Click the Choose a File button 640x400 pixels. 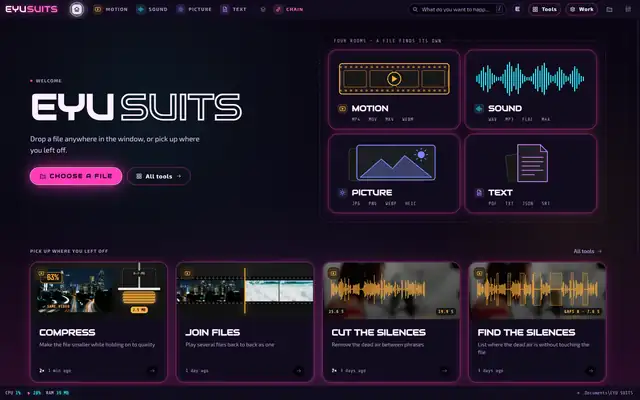pyautogui.click(x=76, y=176)
